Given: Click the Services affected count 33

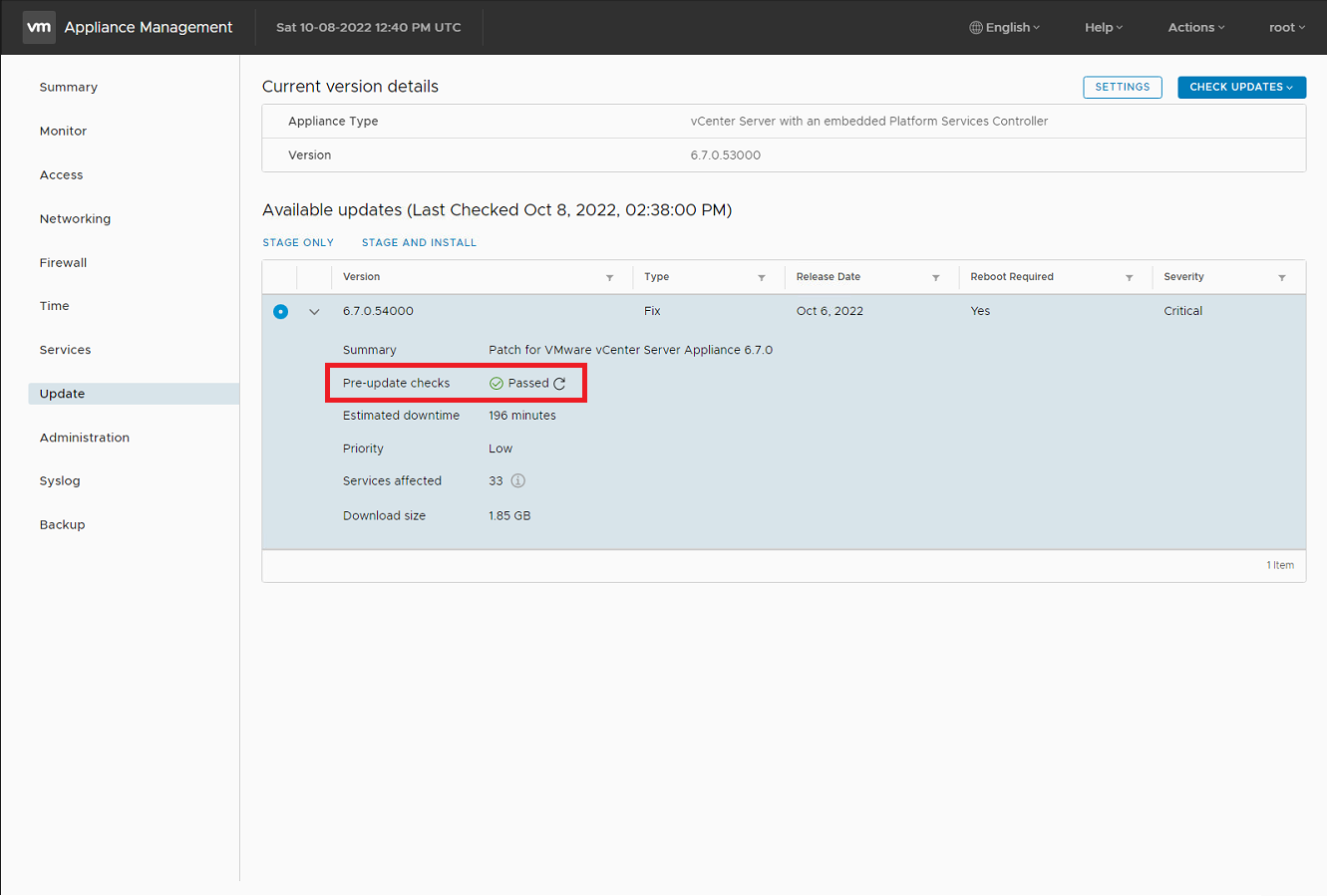Looking at the screenshot, I should point(496,481).
